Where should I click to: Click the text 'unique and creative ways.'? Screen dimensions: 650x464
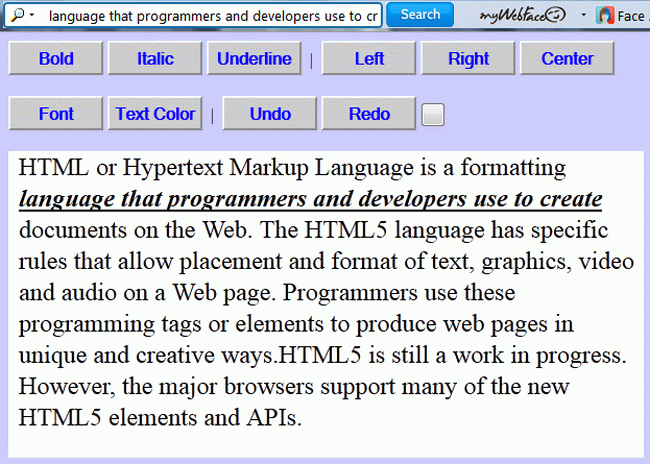[149, 355]
